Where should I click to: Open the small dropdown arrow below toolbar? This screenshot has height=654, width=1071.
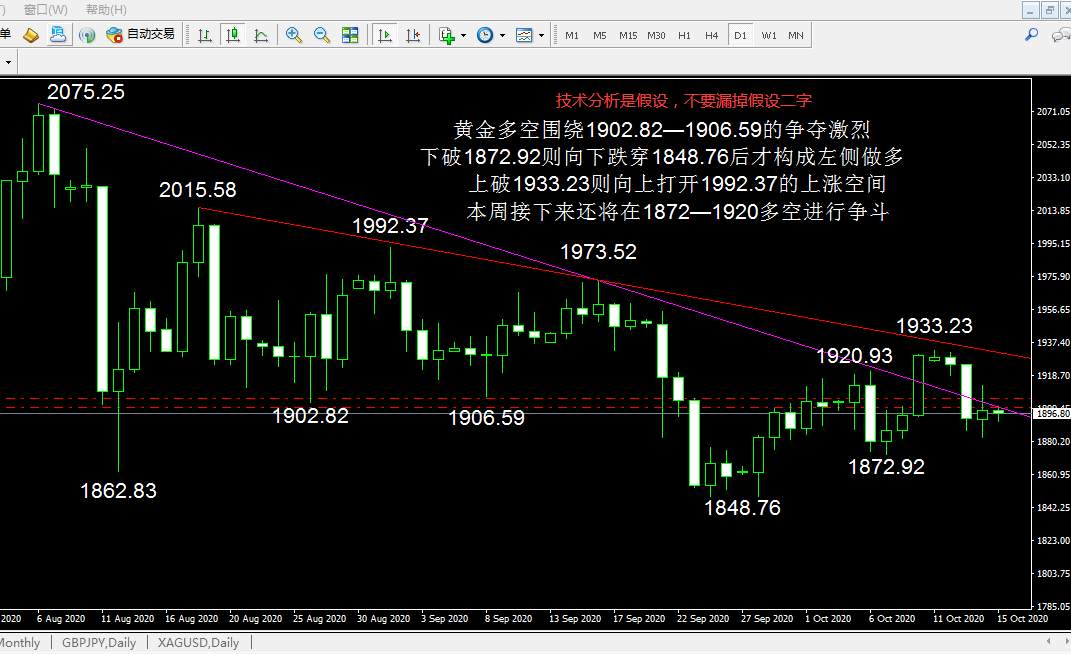[8, 62]
